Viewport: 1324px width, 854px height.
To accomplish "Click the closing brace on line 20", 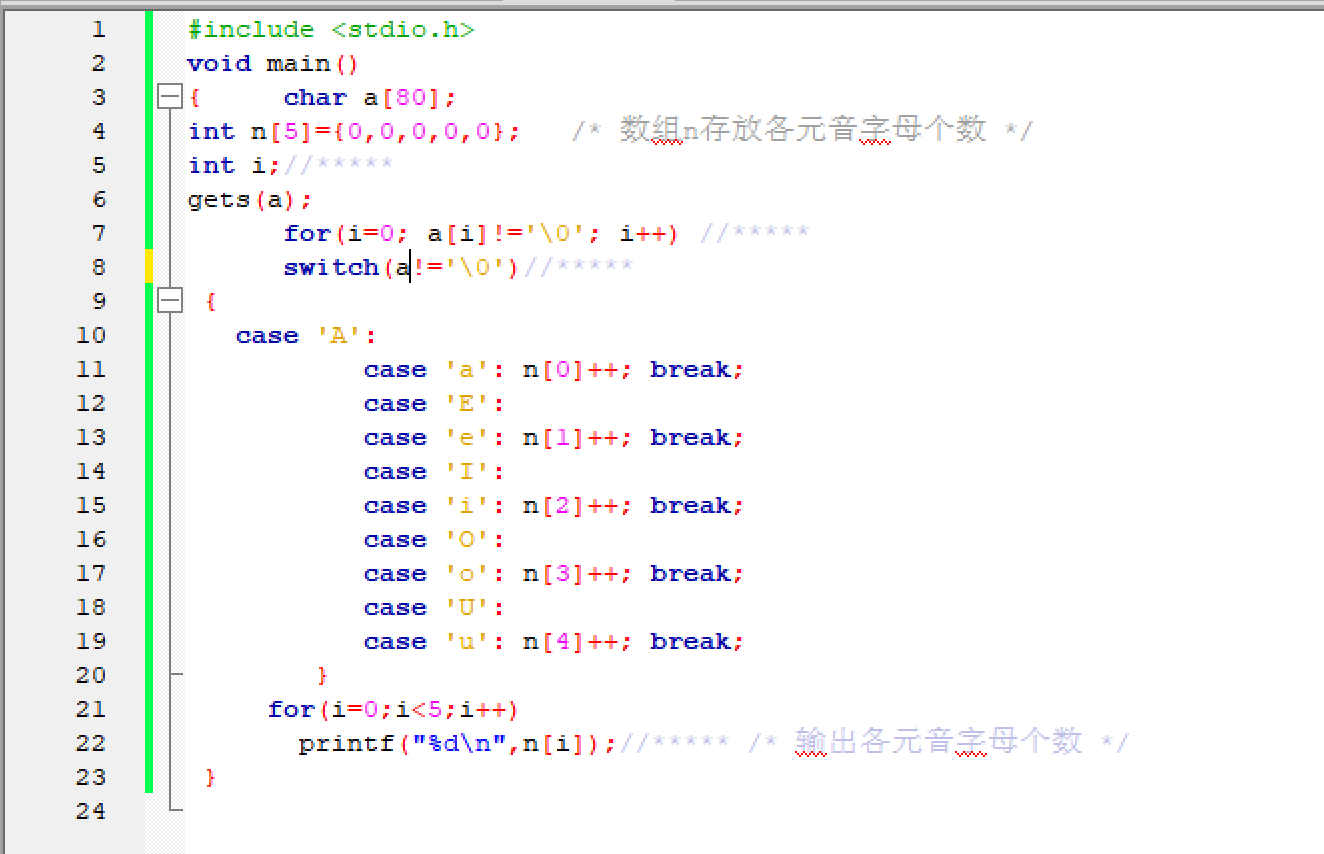I will pyautogui.click(x=322, y=676).
